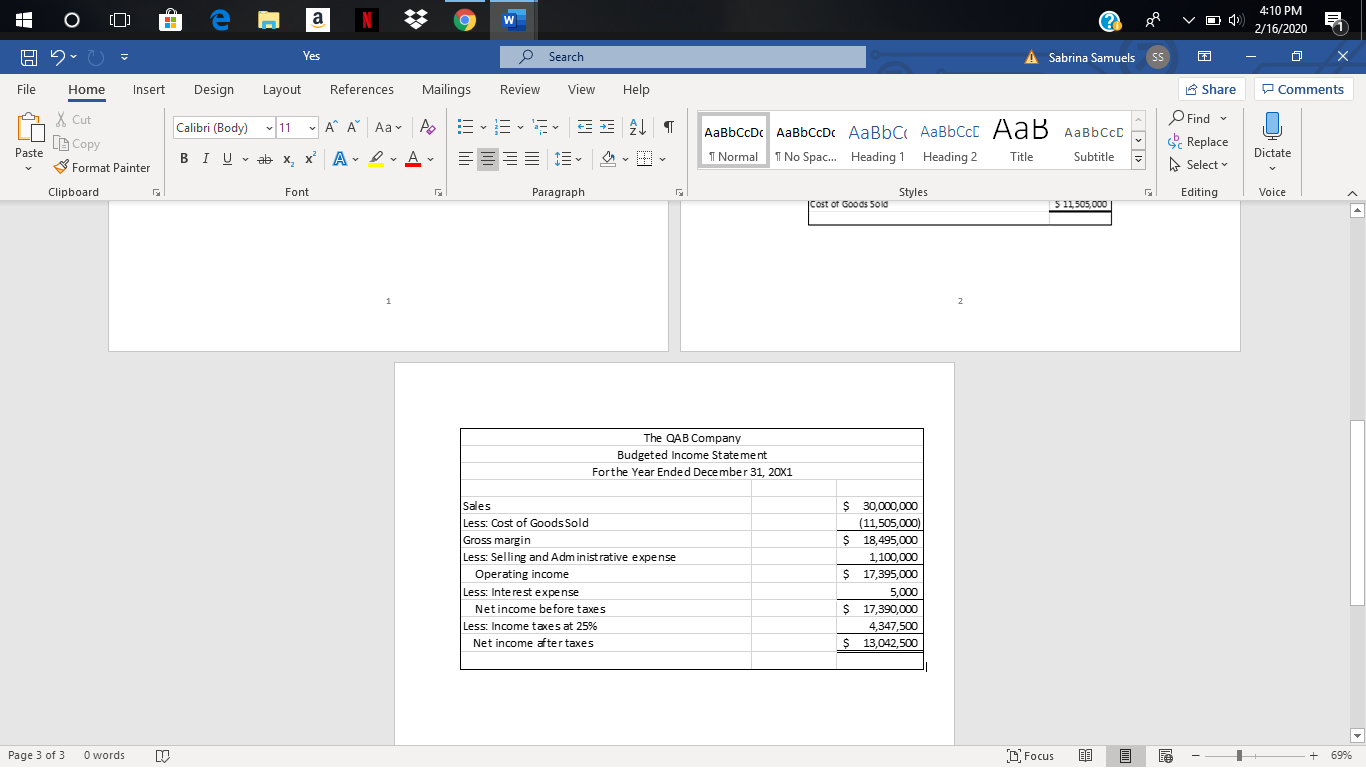Switch to the Insert tab

[x=149, y=89]
